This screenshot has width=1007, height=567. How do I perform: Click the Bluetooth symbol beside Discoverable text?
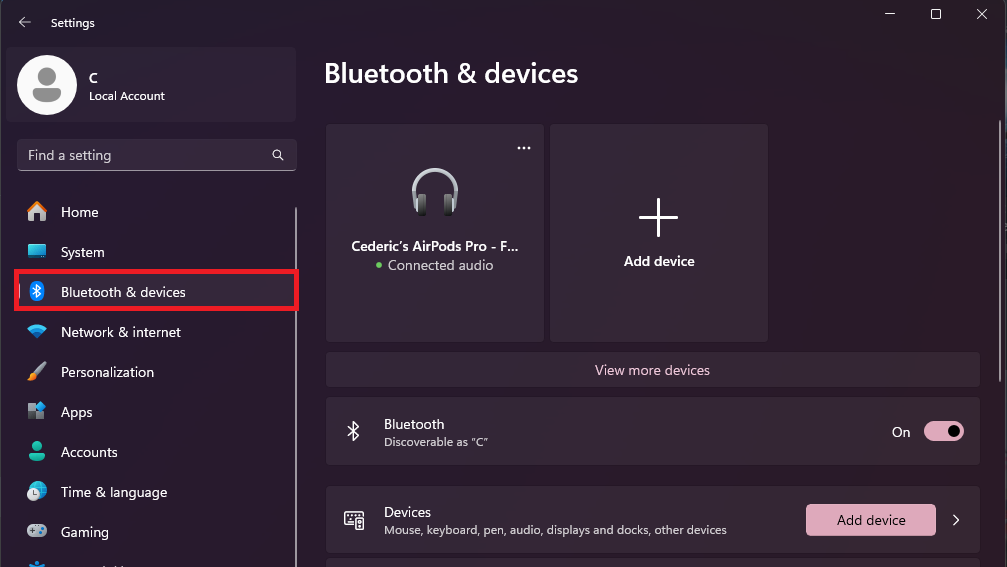click(x=353, y=431)
